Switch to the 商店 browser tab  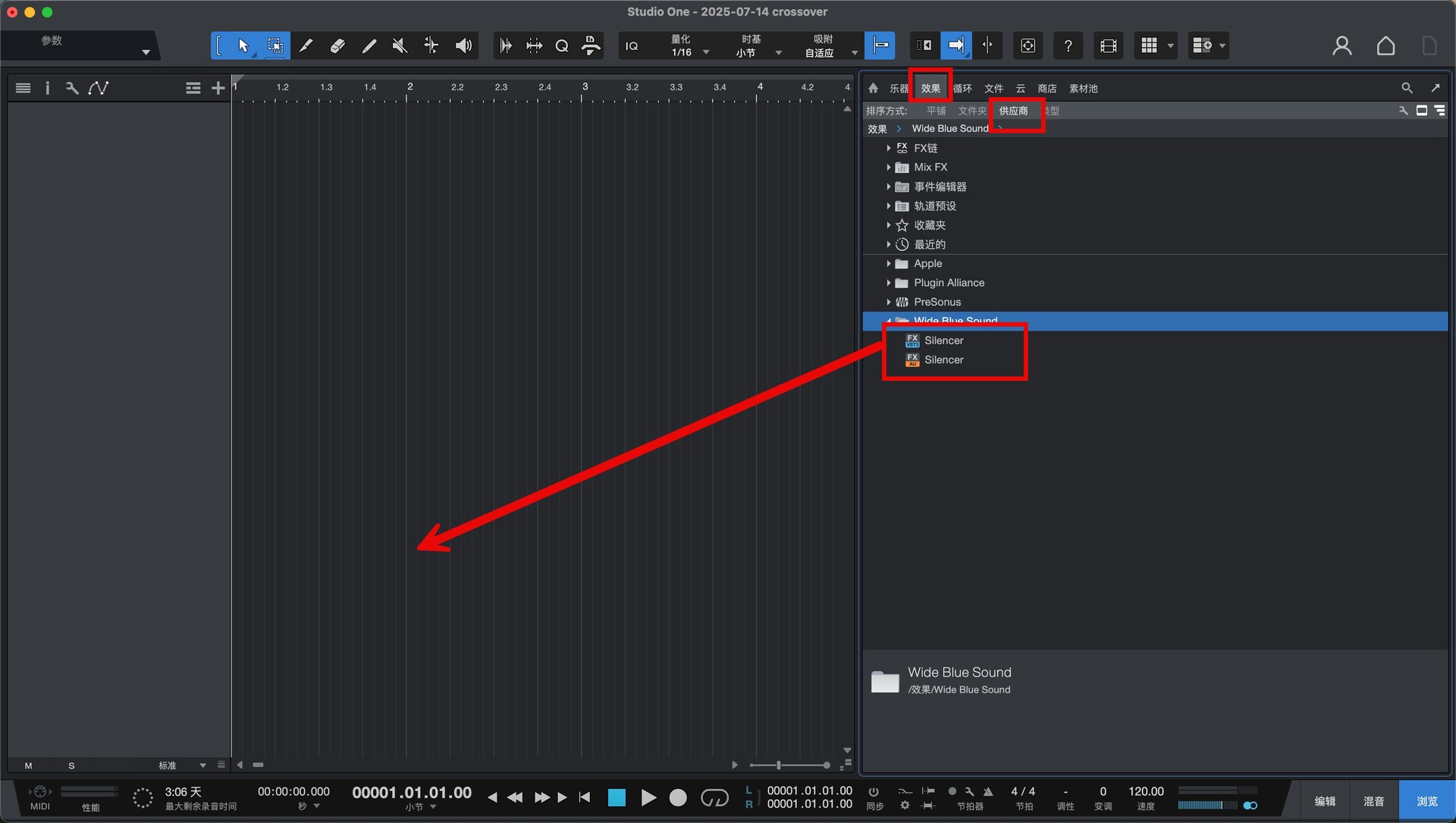pos(1046,89)
